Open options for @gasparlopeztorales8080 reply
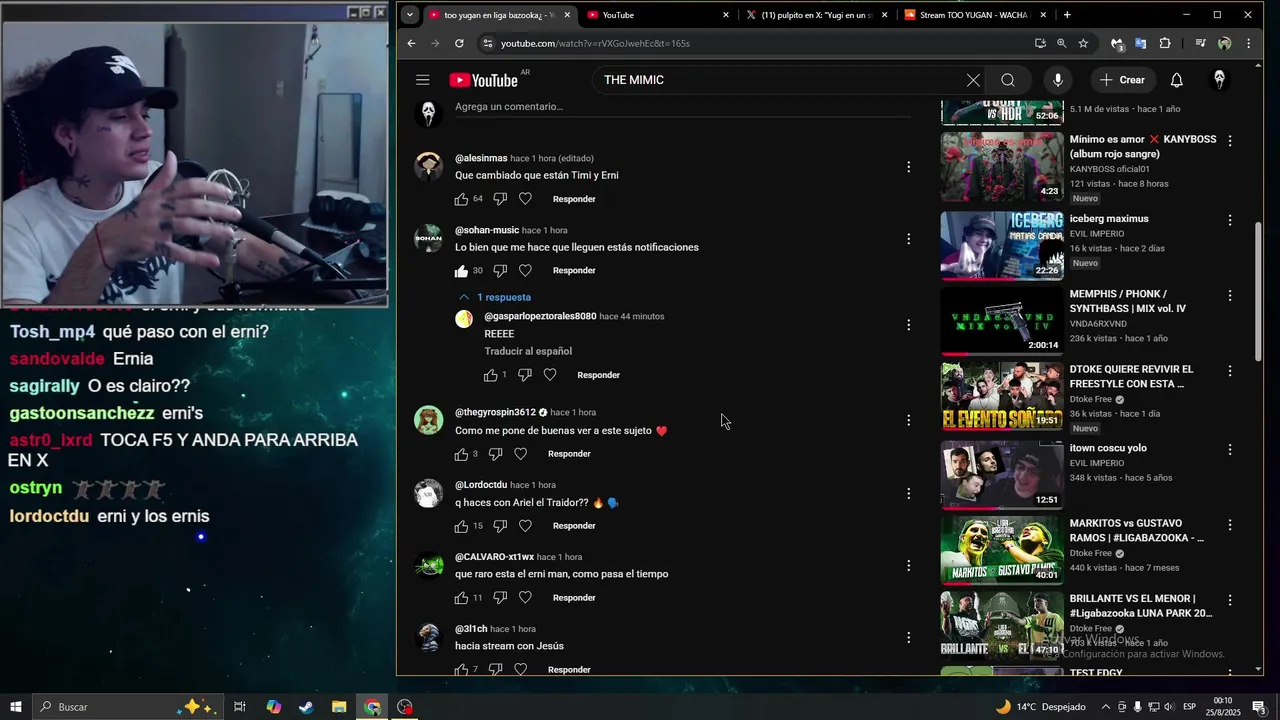 (908, 325)
